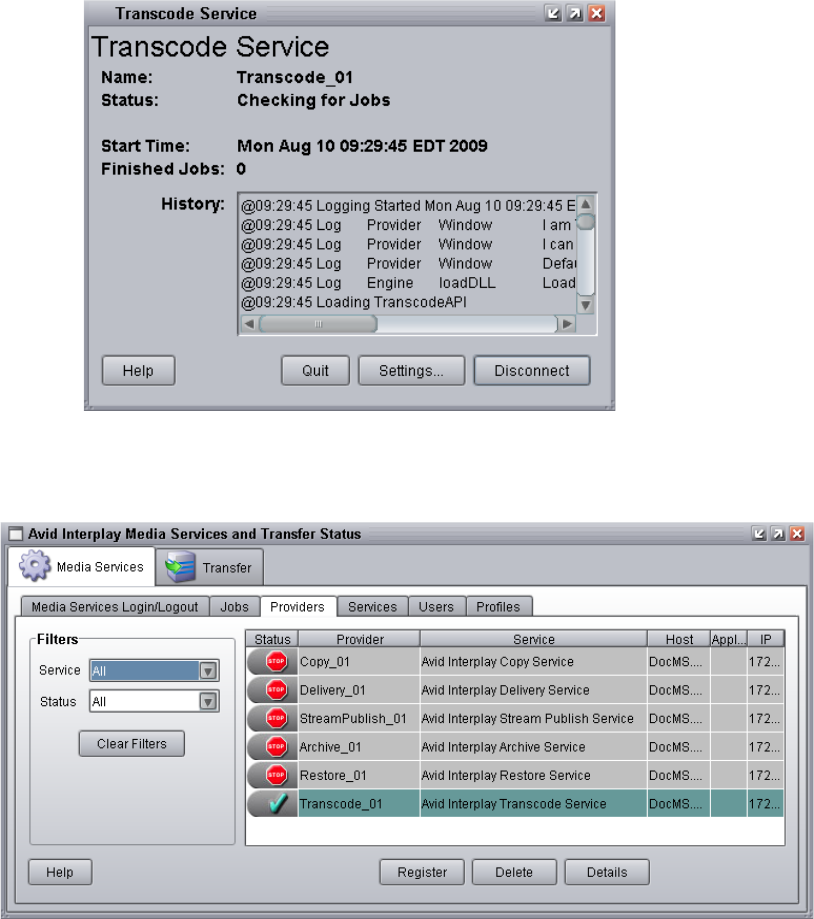Click the Clear Filters button

click(x=132, y=743)
